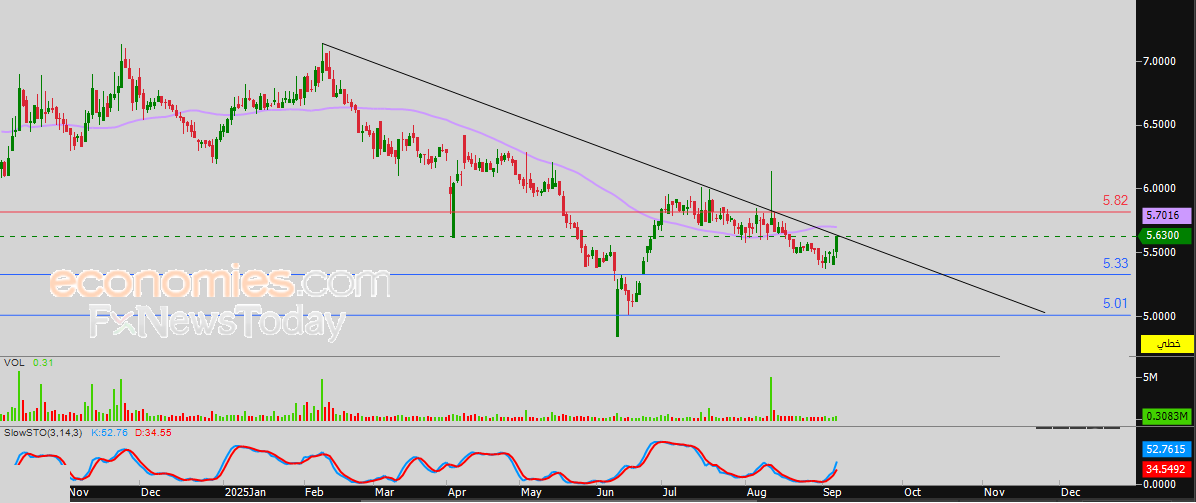Viewport: 1196px width, 503px height.
Task: Click the green 0.3083M volume tag
Action: click(x=1166, y=416)
